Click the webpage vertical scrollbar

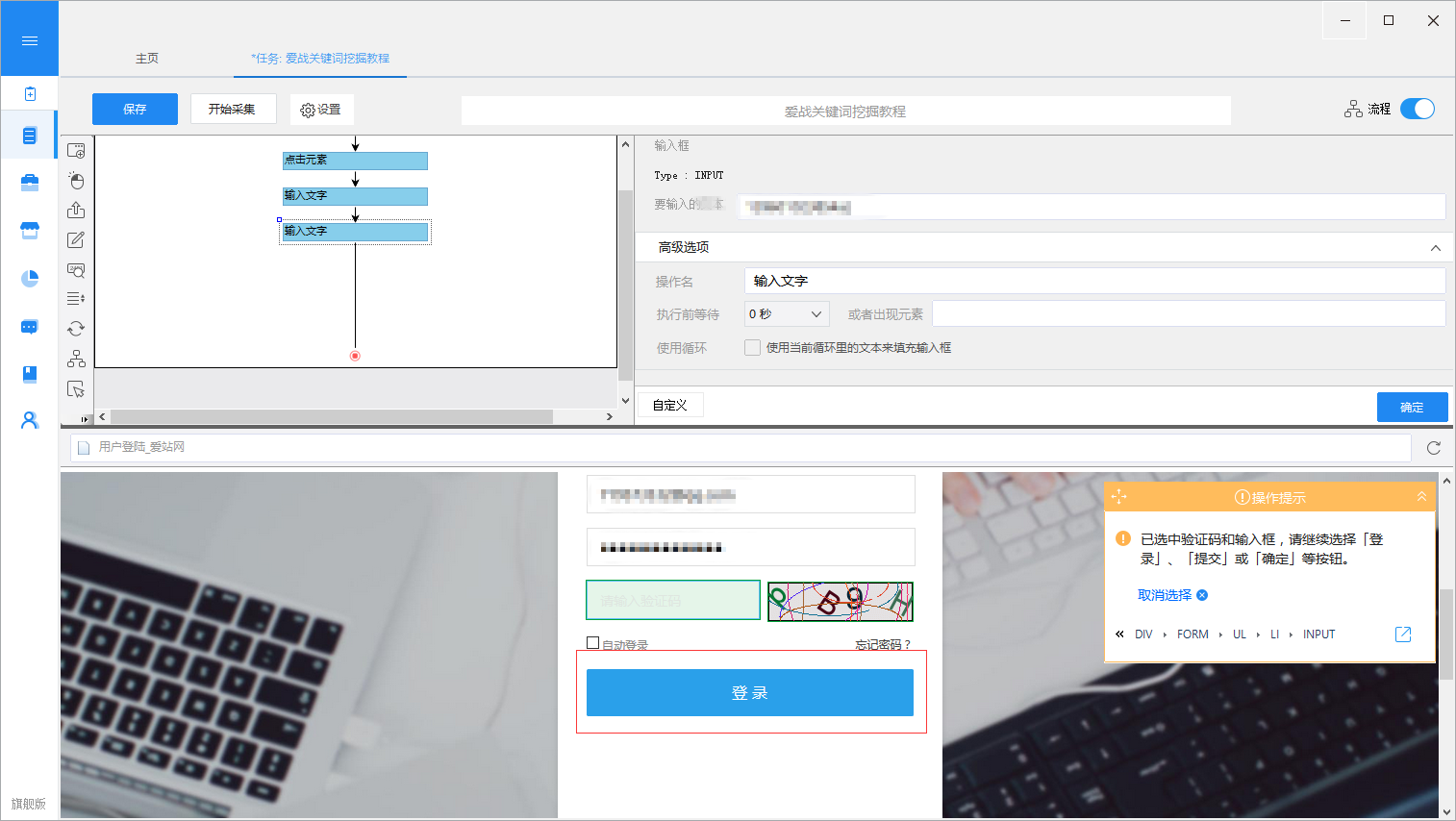(1446, 634)
